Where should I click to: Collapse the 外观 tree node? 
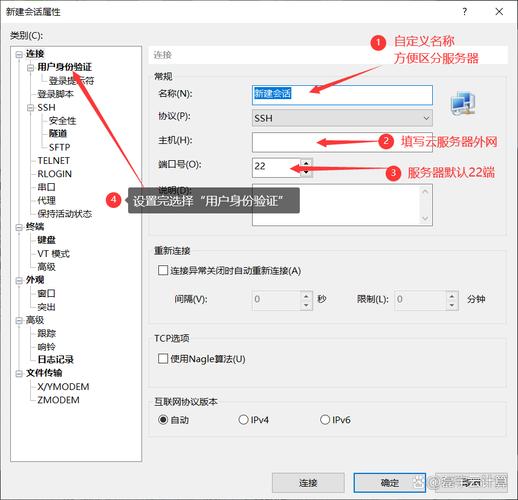(x=19, y=280)
